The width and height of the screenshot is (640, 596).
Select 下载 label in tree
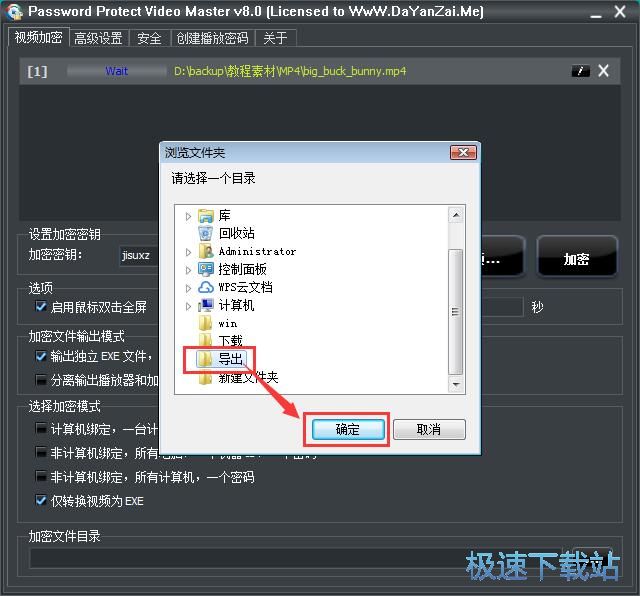click(x=231, y=340)
